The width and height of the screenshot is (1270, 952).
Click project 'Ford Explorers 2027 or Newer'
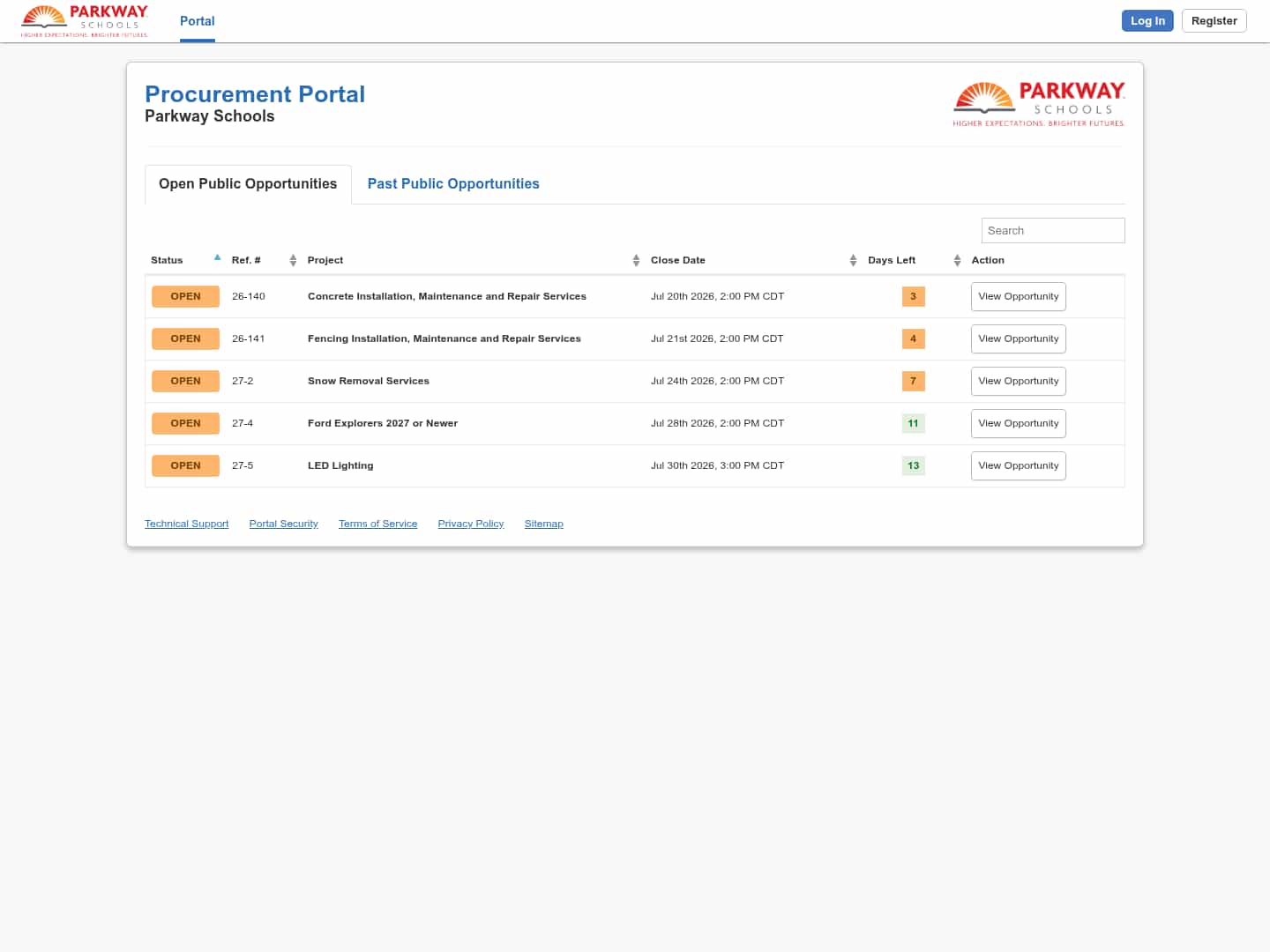[383, 423]
